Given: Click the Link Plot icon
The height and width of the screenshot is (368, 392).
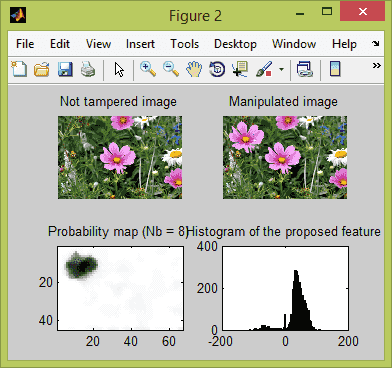Looking at the screenshot, I should pos(304,69).
